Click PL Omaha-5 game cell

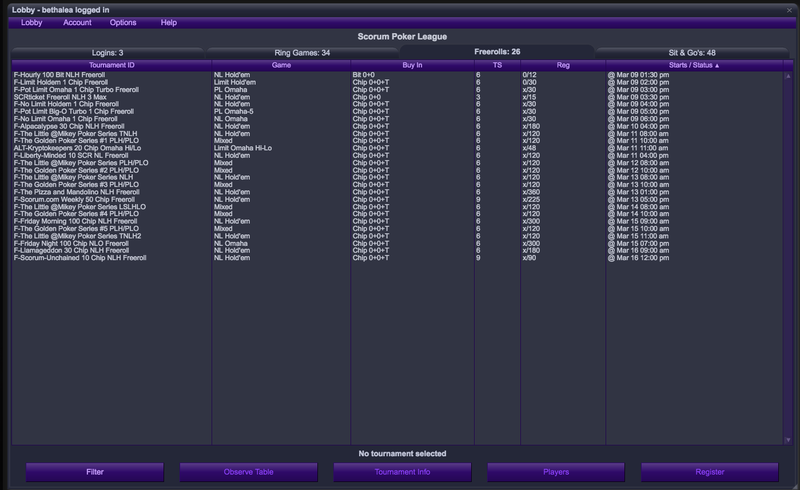click(234, 112)
